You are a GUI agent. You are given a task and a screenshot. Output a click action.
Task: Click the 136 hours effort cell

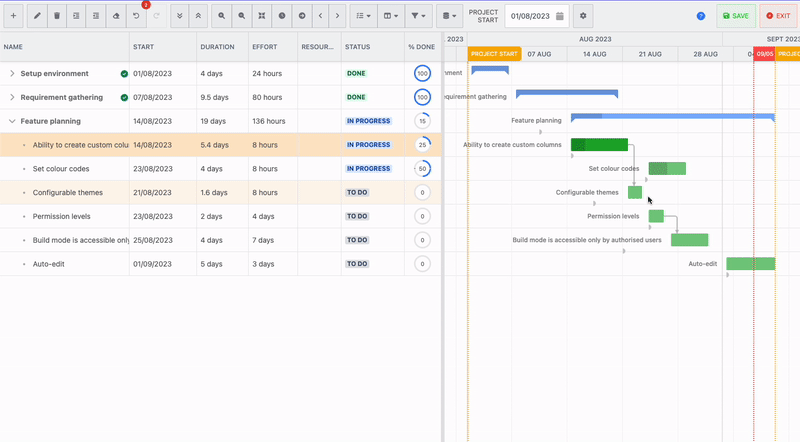click(x=273, y=121)
